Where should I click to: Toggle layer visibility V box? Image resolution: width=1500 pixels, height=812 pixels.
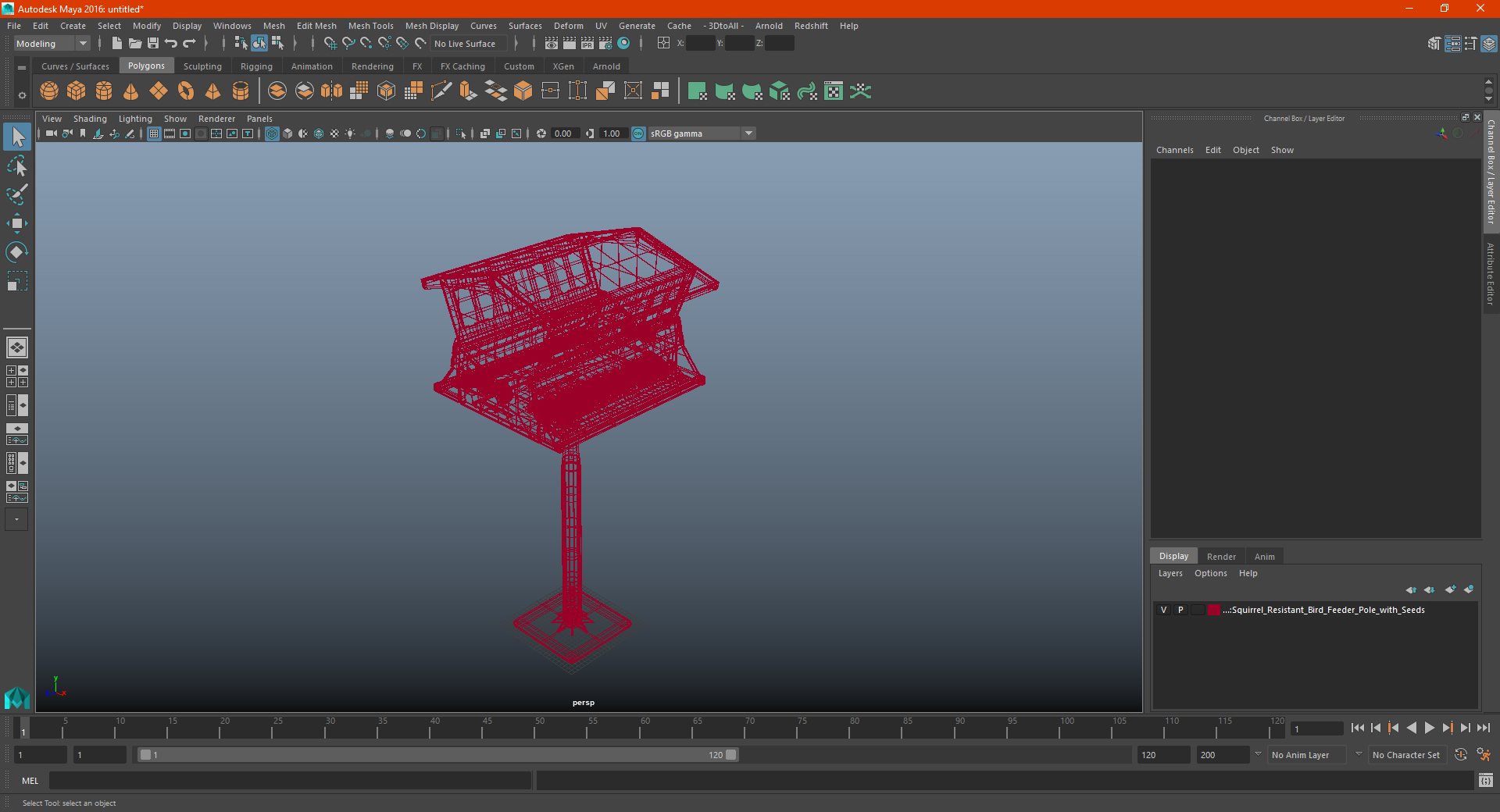tap(1163, 610)
